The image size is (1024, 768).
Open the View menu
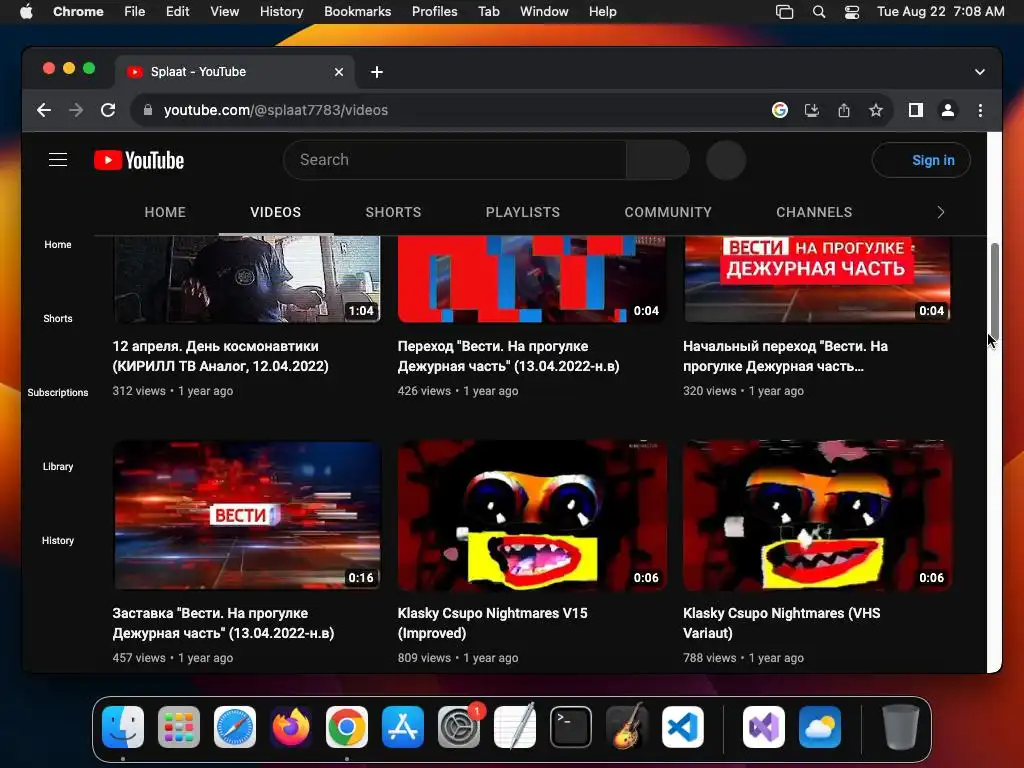tap(224, 12)
